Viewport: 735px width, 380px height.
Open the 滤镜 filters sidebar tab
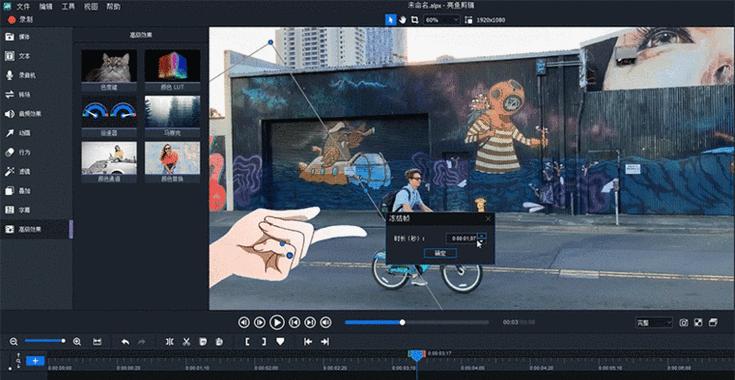pos(36,171)
